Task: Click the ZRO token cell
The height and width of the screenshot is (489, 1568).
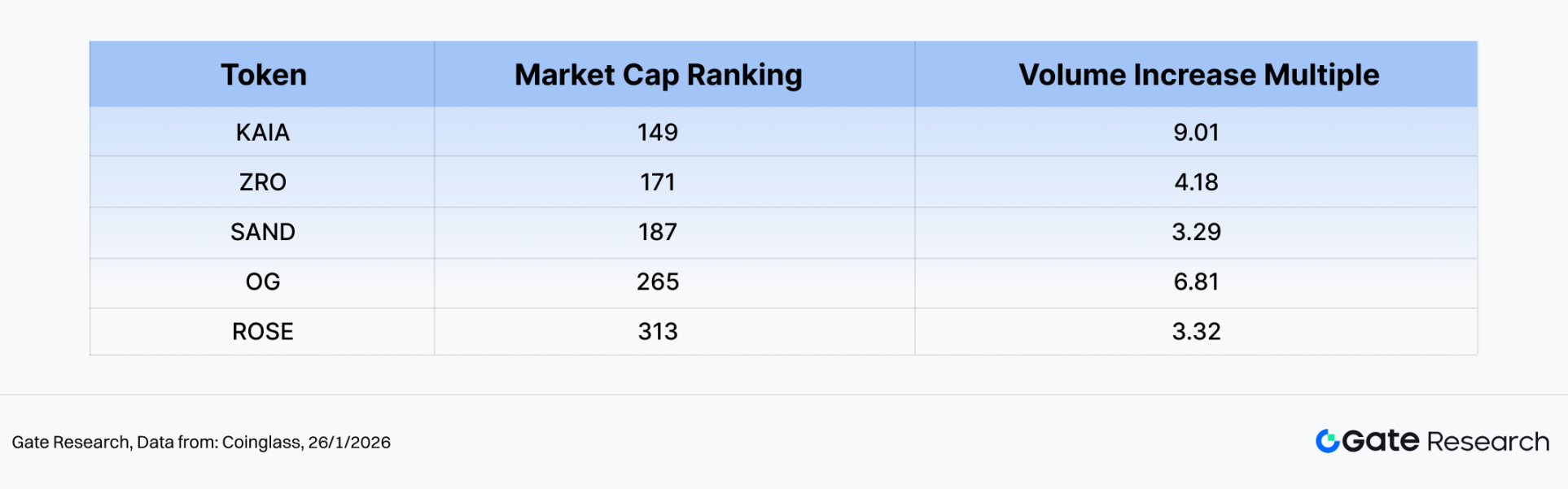Action: point(263,182)
